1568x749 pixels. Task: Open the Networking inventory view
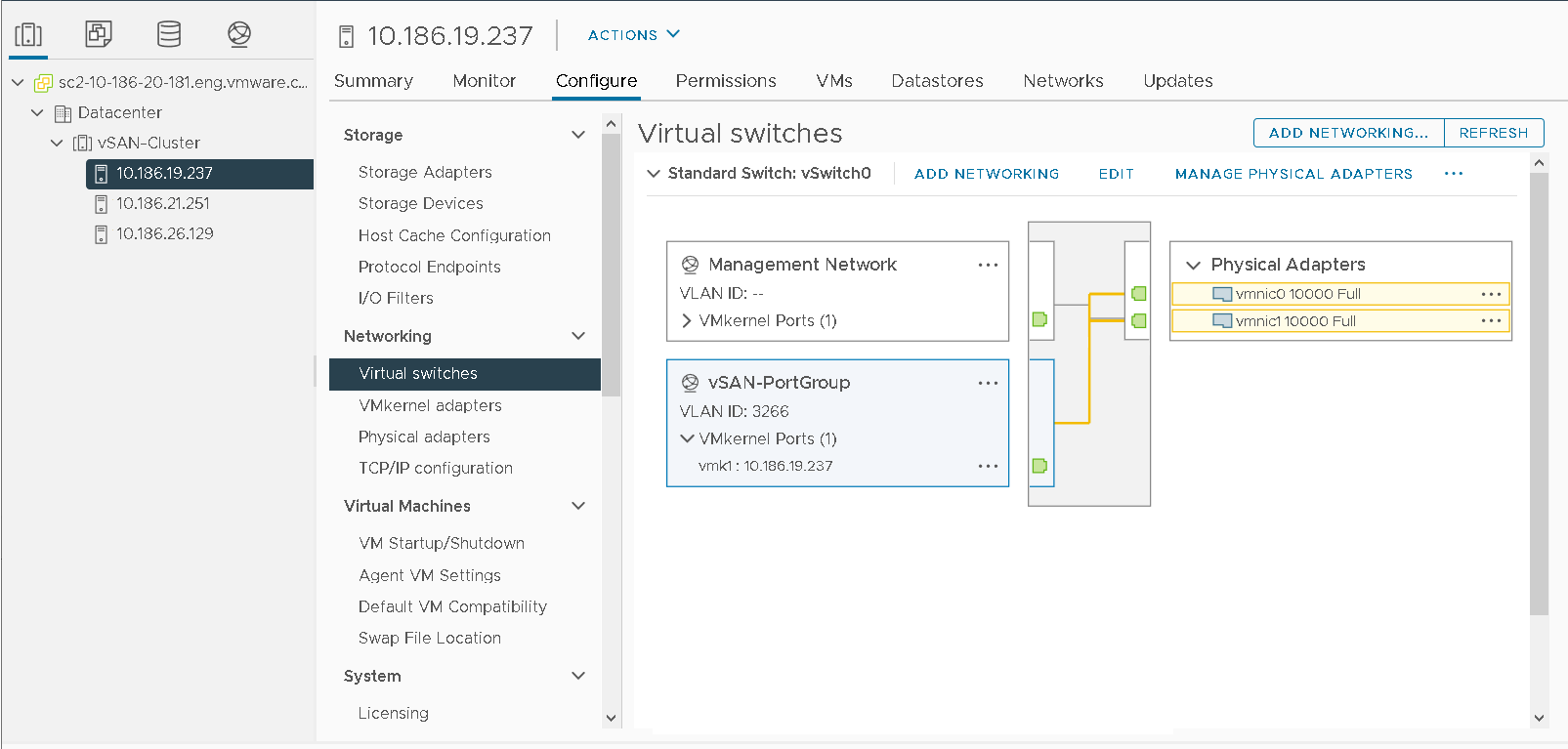[x=239, y=34]
